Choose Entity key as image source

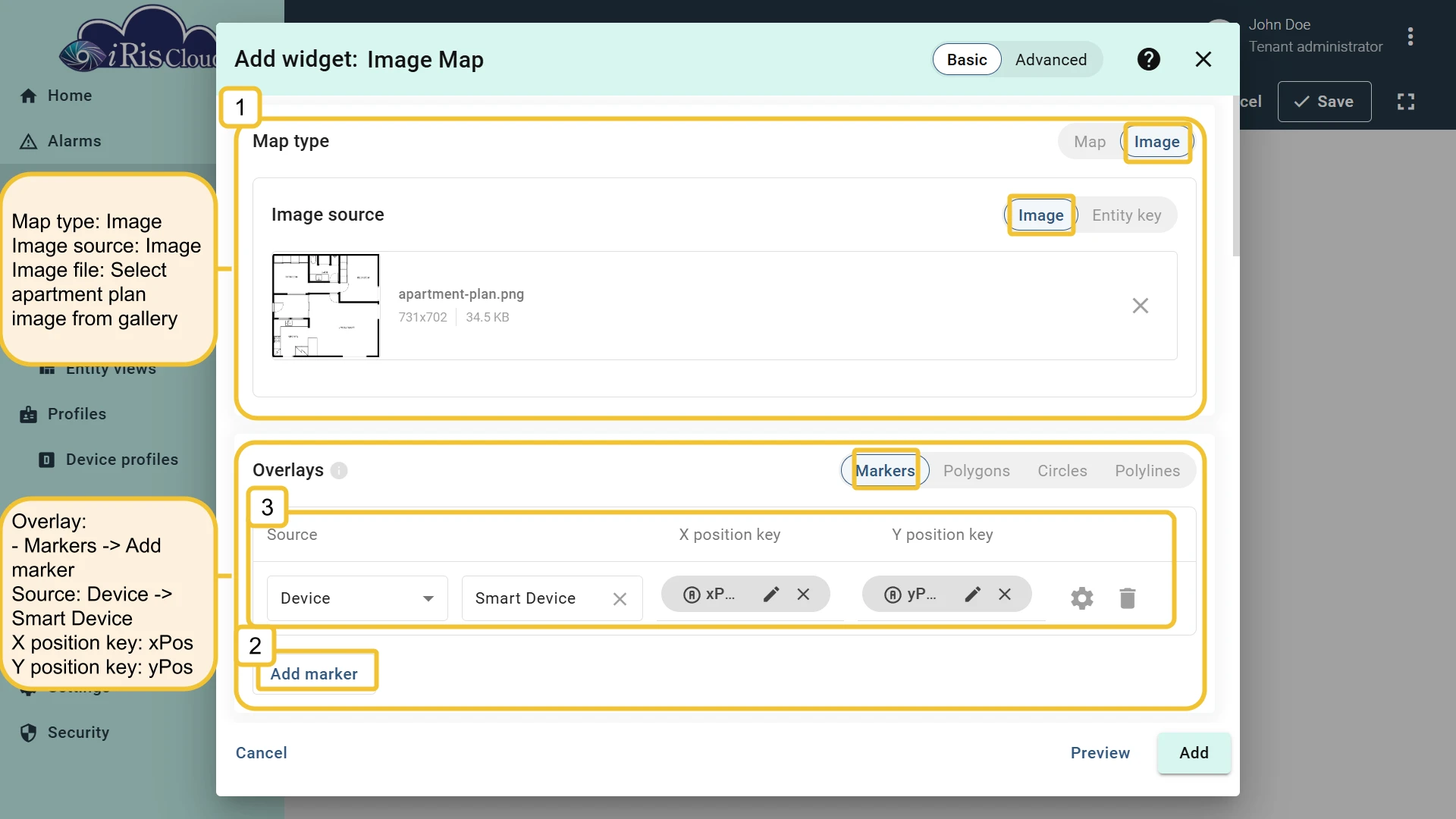(1126, 215)
